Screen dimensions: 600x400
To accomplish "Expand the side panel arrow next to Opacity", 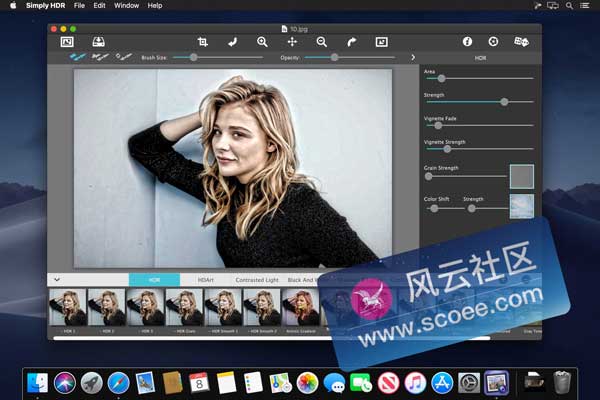I will [413, 58].
